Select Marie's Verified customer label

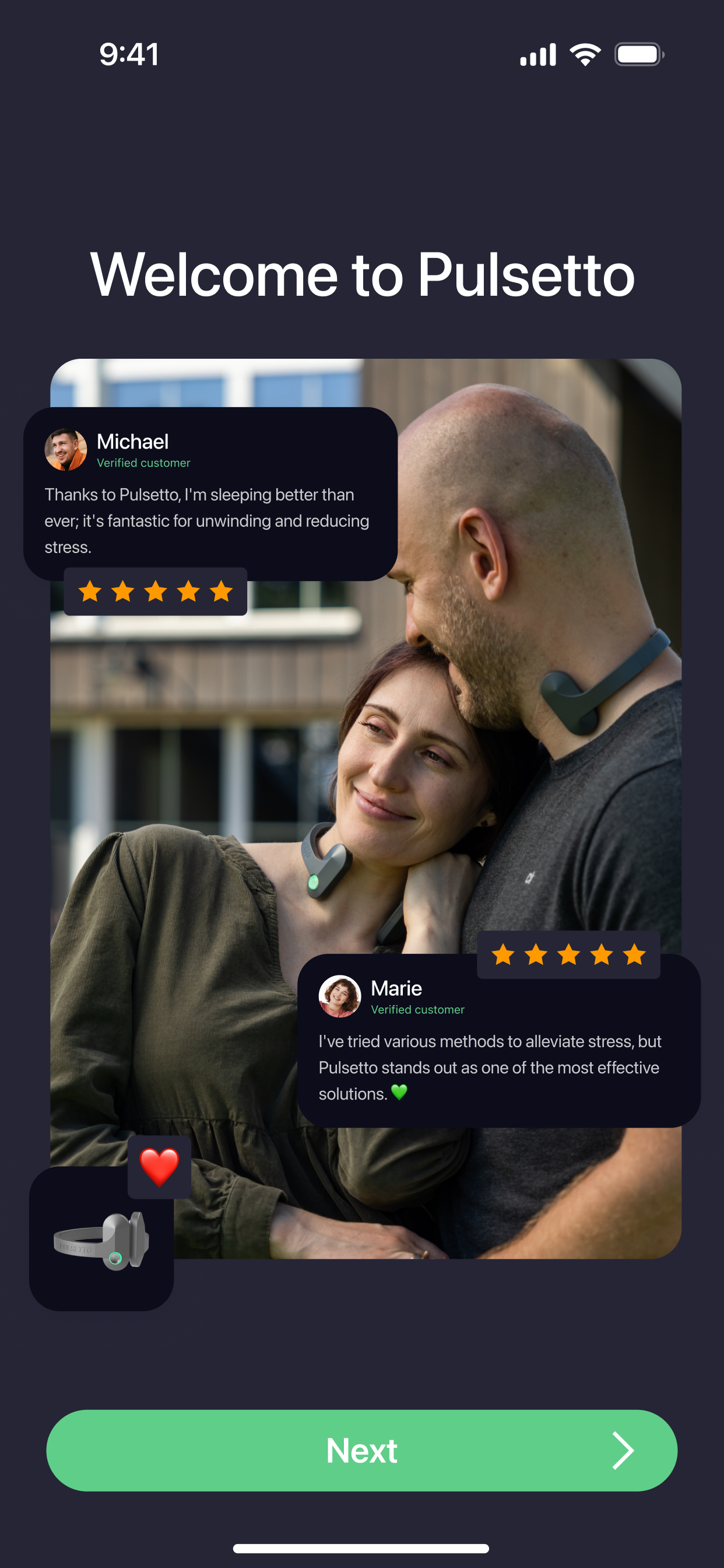pyautogui.click(x=417, y=1009)
